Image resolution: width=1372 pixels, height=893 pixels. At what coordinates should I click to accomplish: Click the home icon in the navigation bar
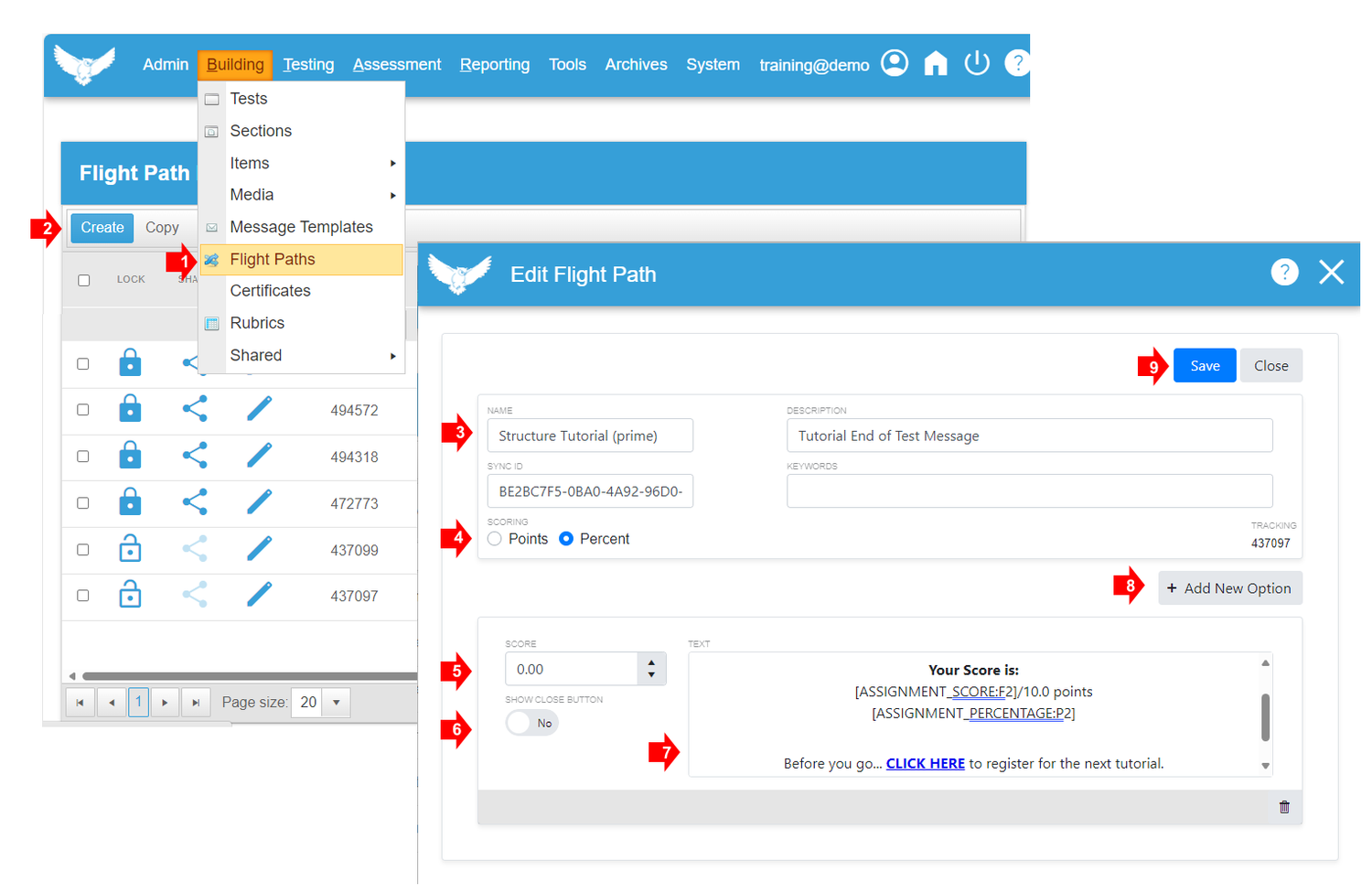pos(935,63)
